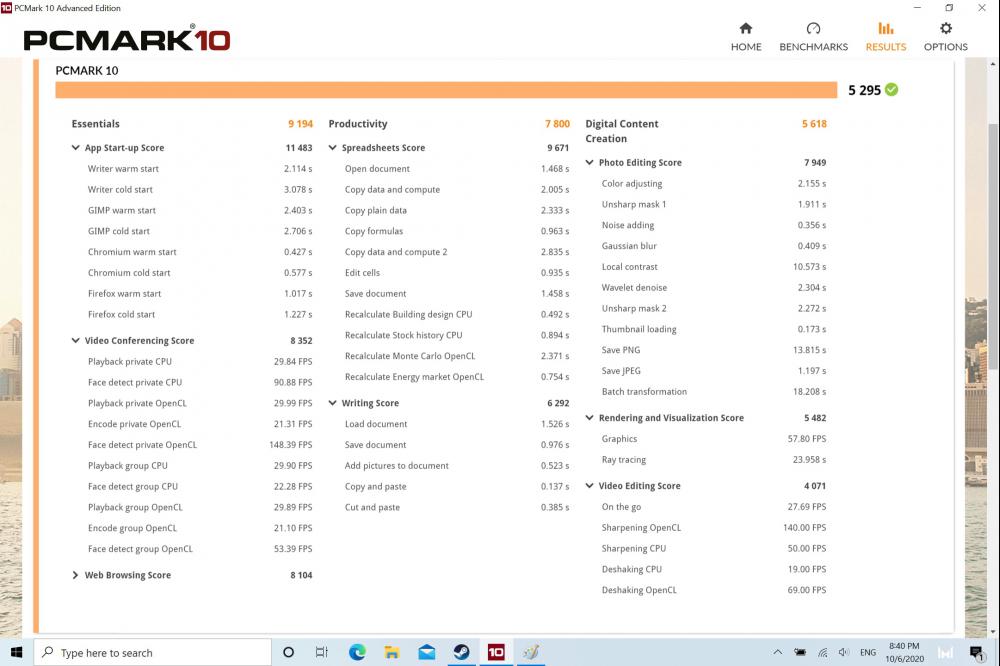This screenshot has height=666, width=1000.
Task: Open the clock showing 8:40 PM
Action: tap(904, 652)
